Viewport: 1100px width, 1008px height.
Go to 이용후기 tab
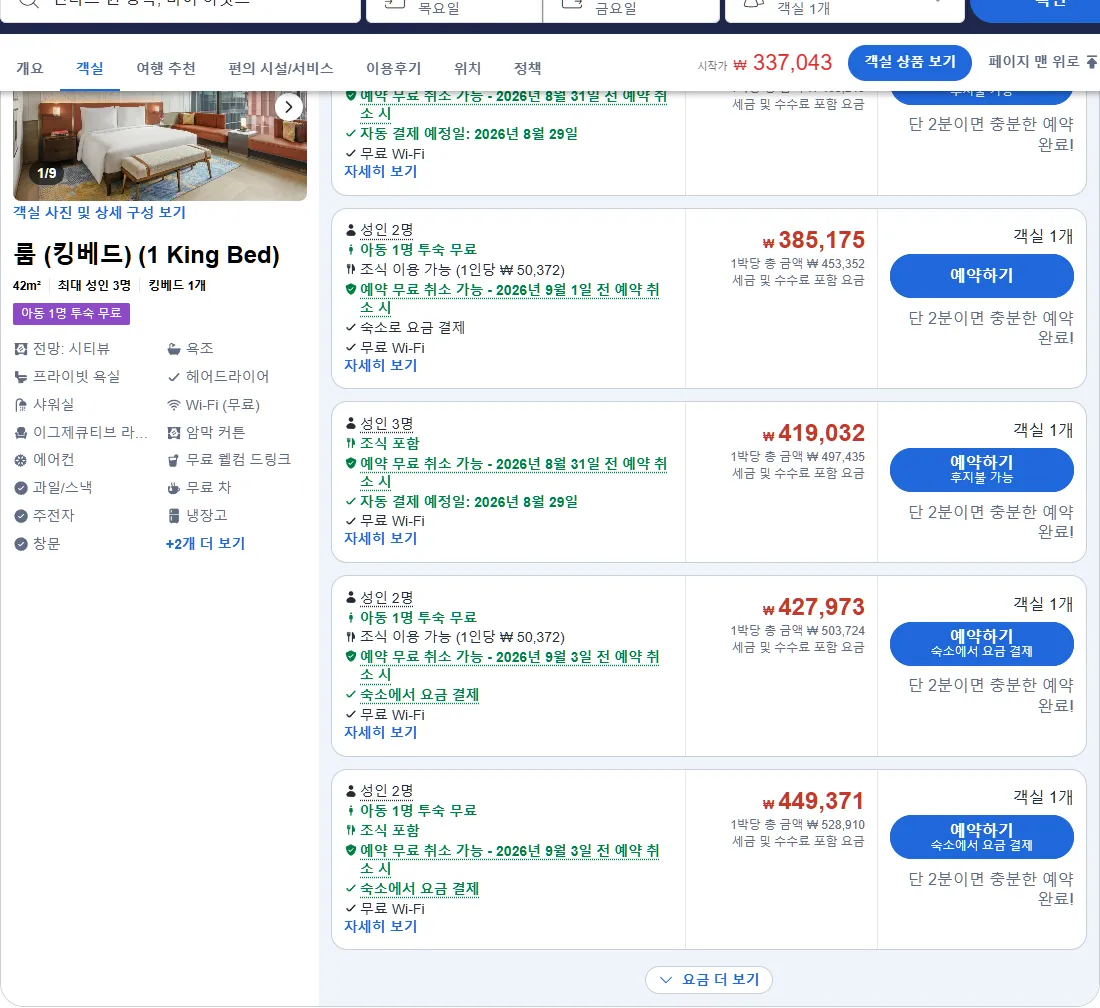coord(394,69)
